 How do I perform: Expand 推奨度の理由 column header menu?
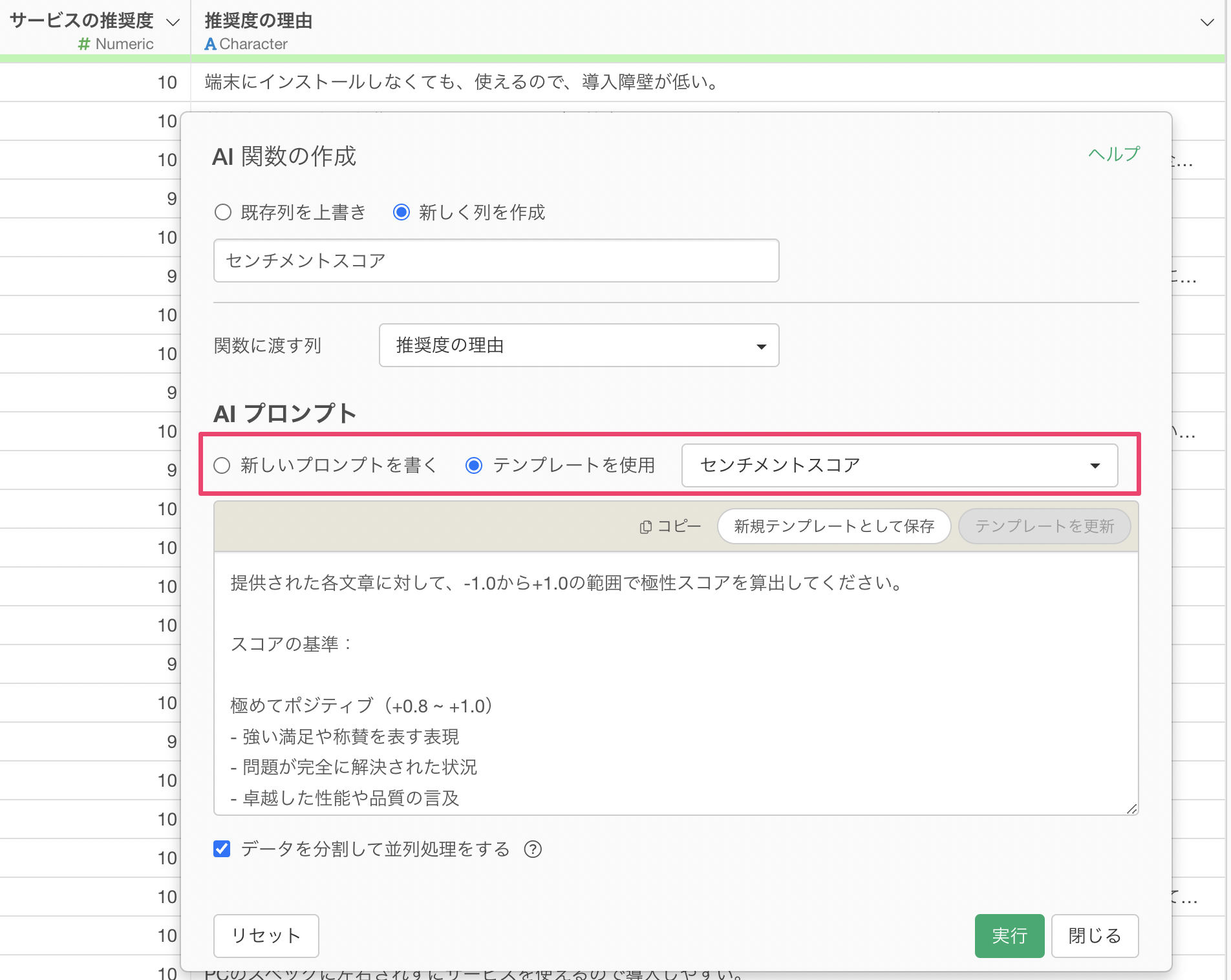1206,22
